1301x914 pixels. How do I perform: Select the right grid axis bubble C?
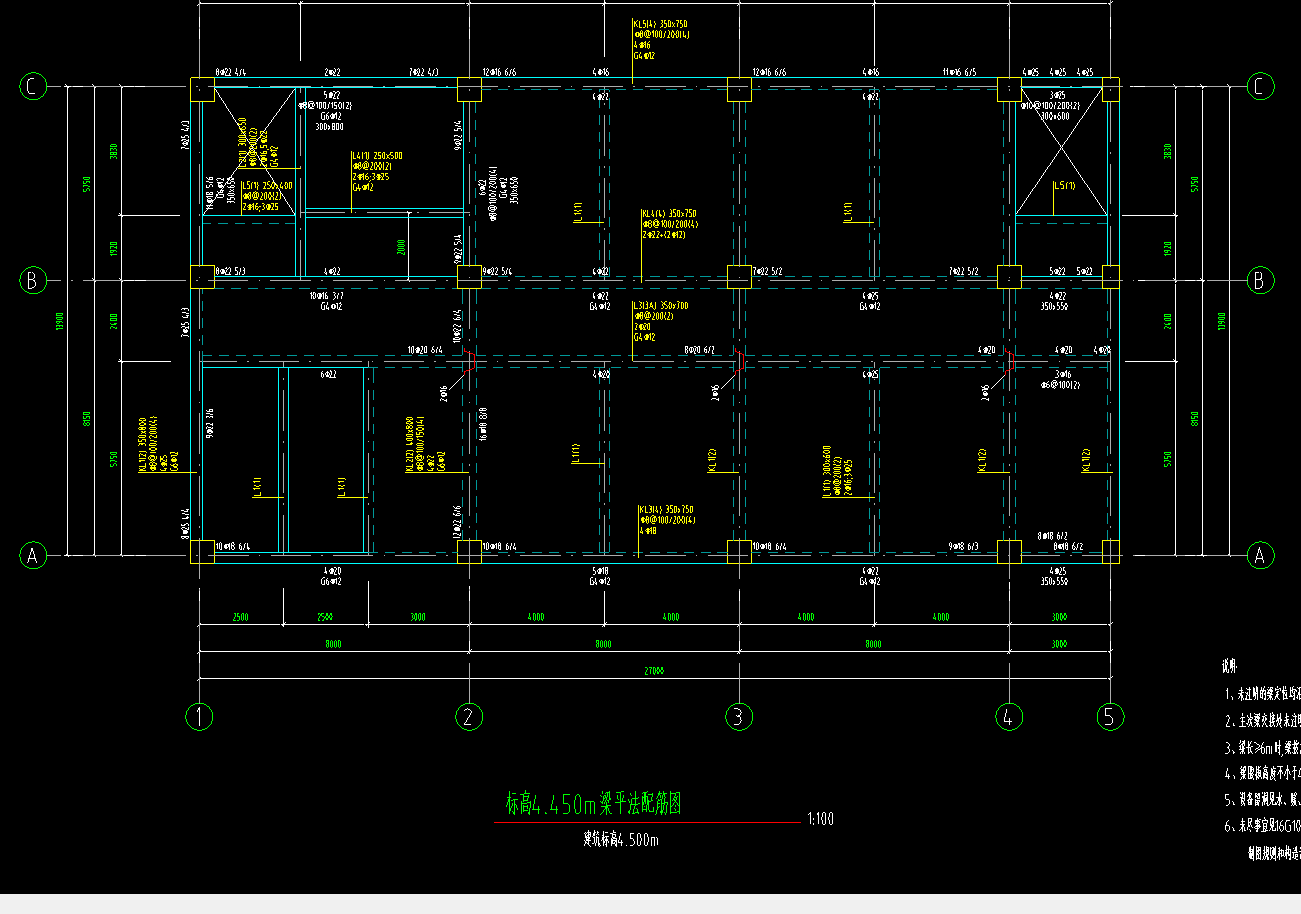[1260, 87]
